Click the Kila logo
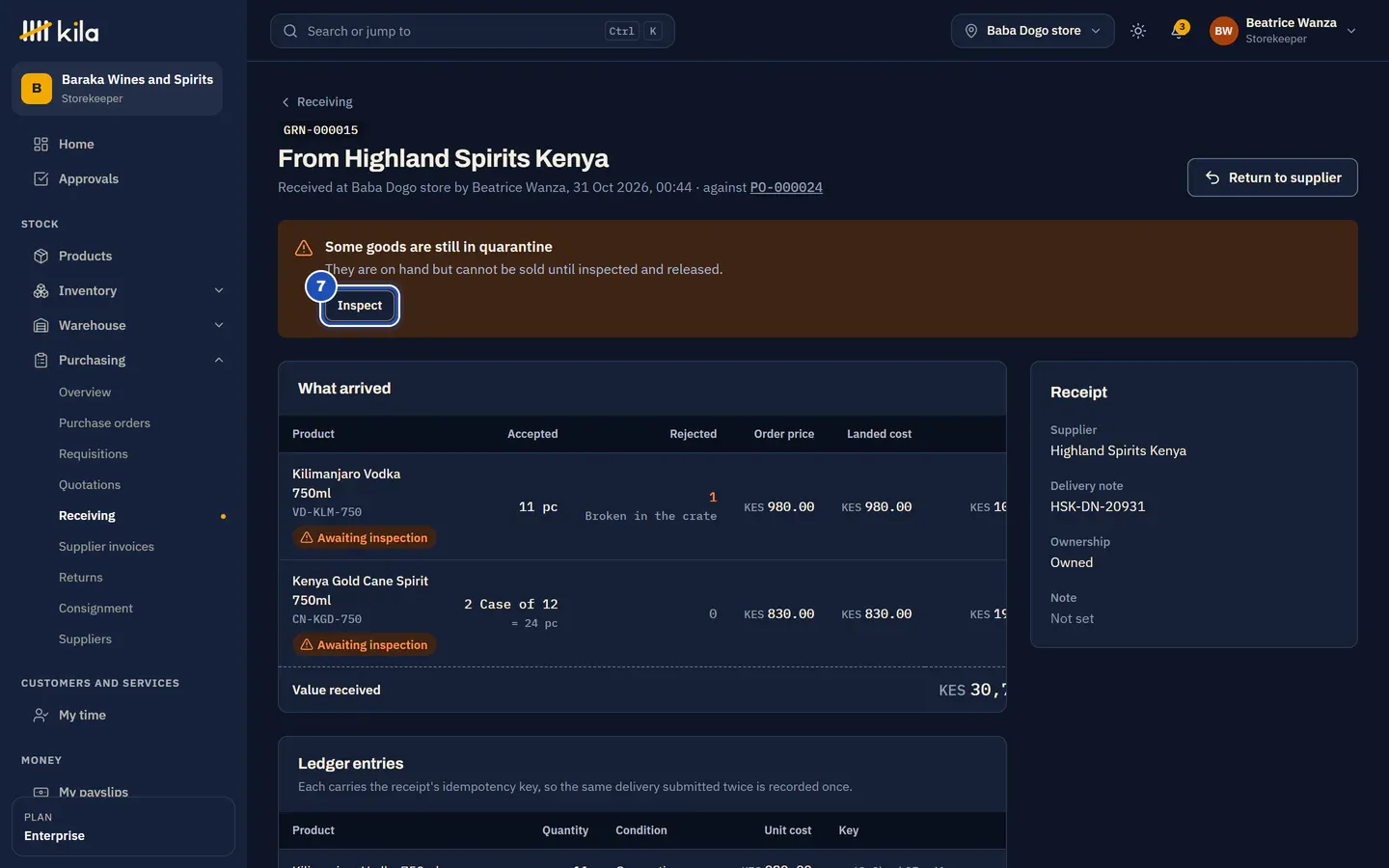The image size is (1389, 868). [59, 31]
